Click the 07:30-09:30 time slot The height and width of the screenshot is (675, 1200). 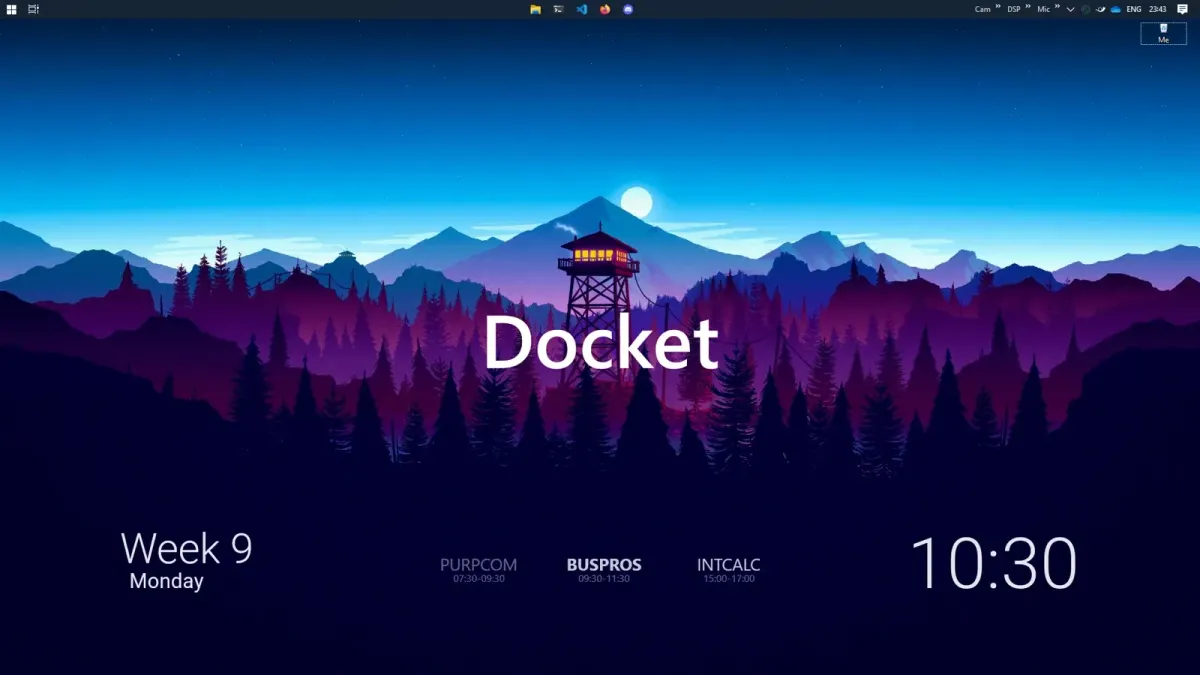[479, 579]
